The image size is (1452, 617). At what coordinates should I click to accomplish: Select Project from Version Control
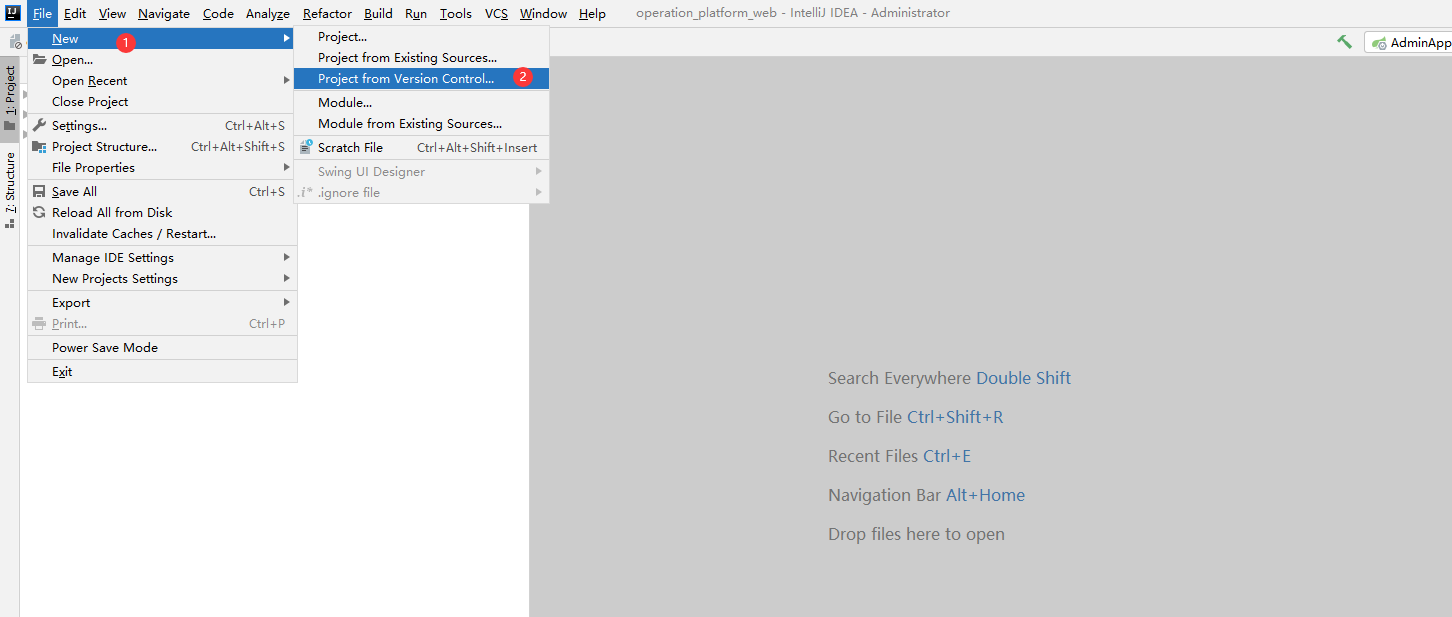pyautogui.click(x=405, y=79)
